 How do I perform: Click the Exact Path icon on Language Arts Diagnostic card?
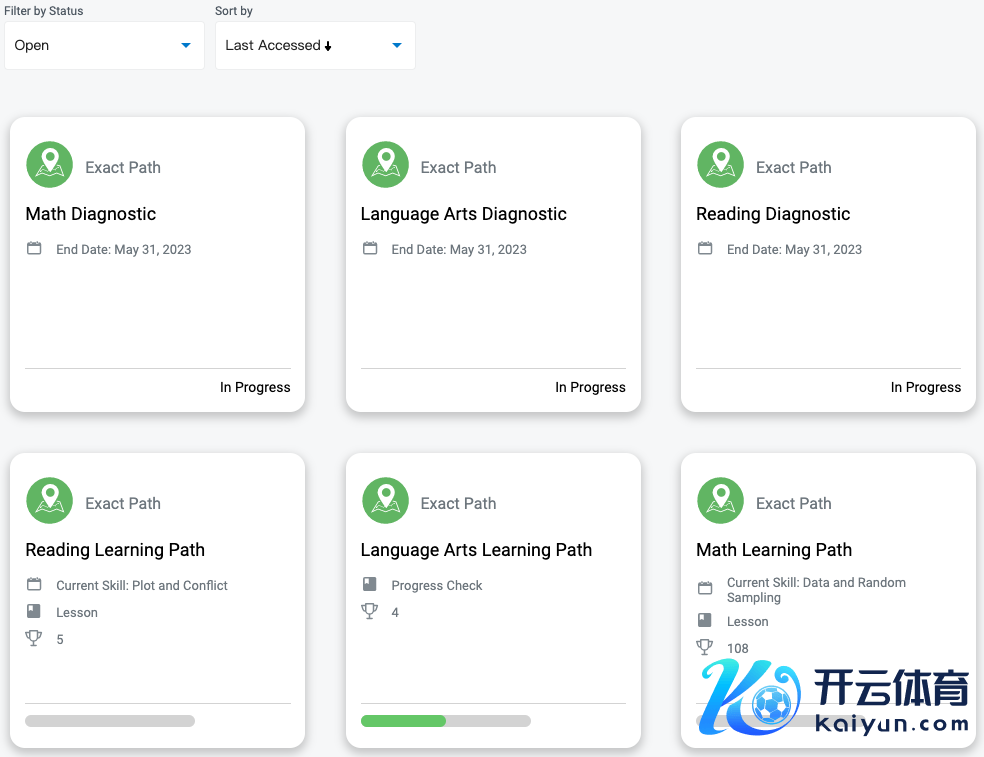click(385, 165)
